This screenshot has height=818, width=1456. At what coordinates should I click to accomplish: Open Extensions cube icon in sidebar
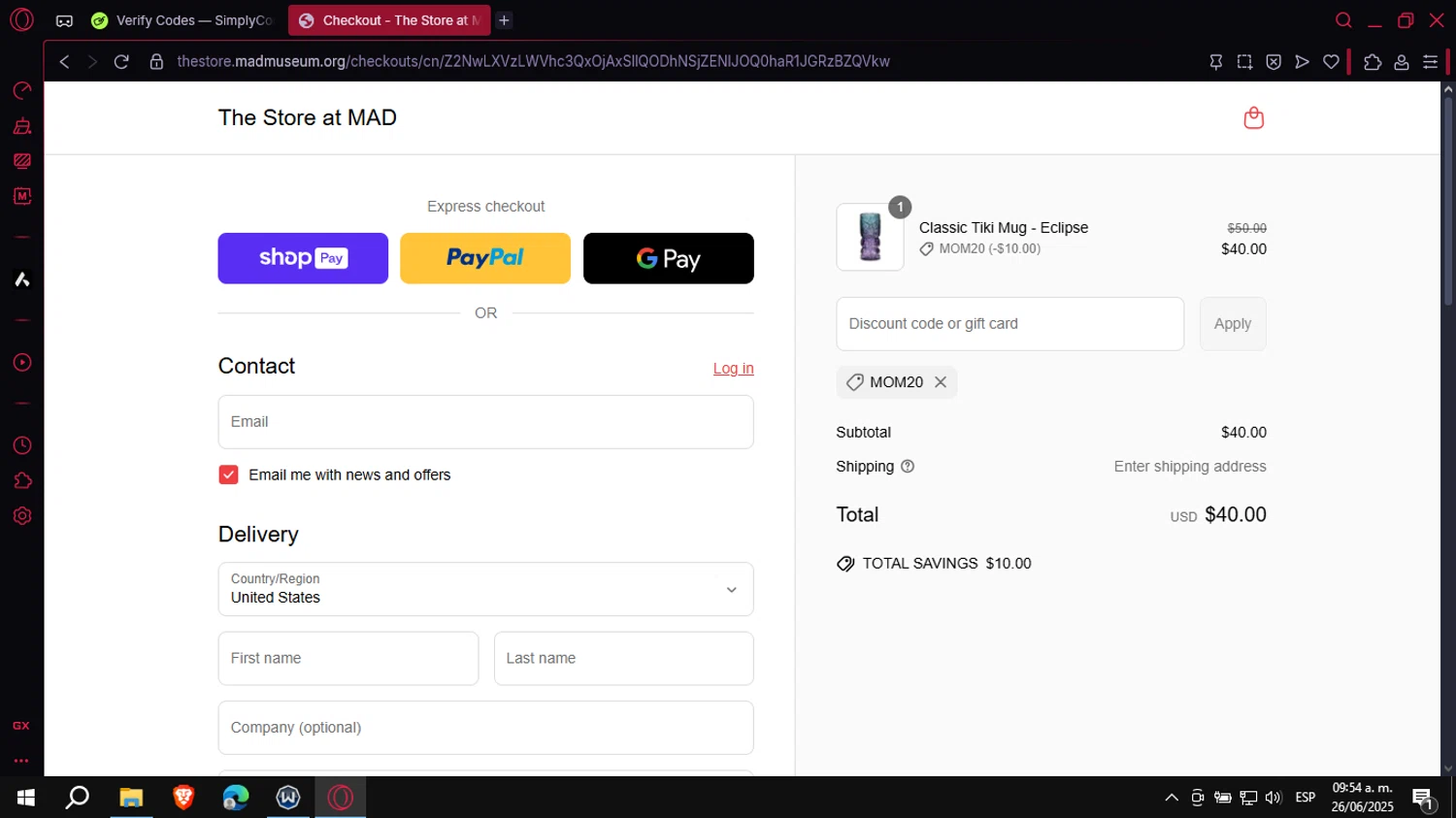pos(21,480)
